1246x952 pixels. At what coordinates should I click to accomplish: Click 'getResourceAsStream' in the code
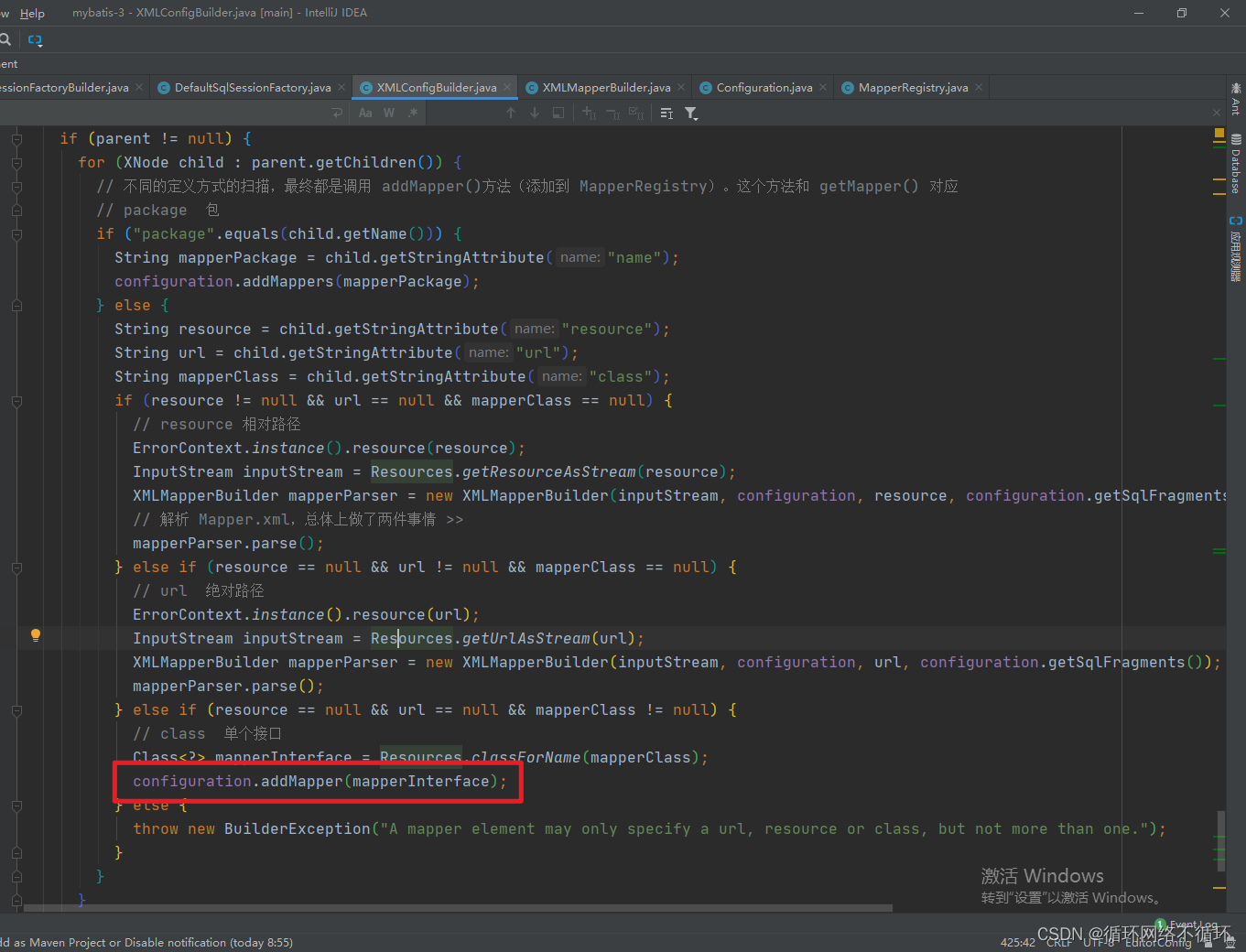[549, 471]
